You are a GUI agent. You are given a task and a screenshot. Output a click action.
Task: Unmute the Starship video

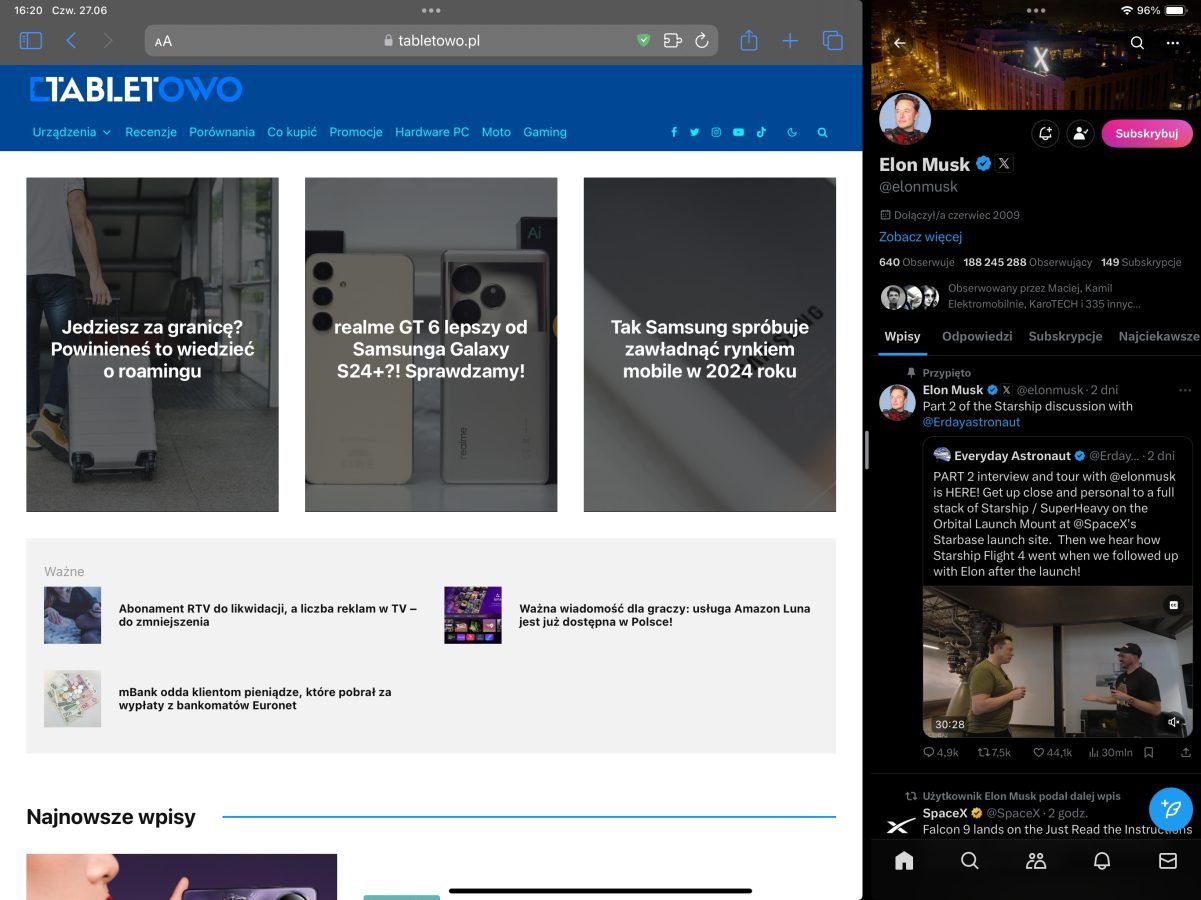click(x=1174, y=722)
